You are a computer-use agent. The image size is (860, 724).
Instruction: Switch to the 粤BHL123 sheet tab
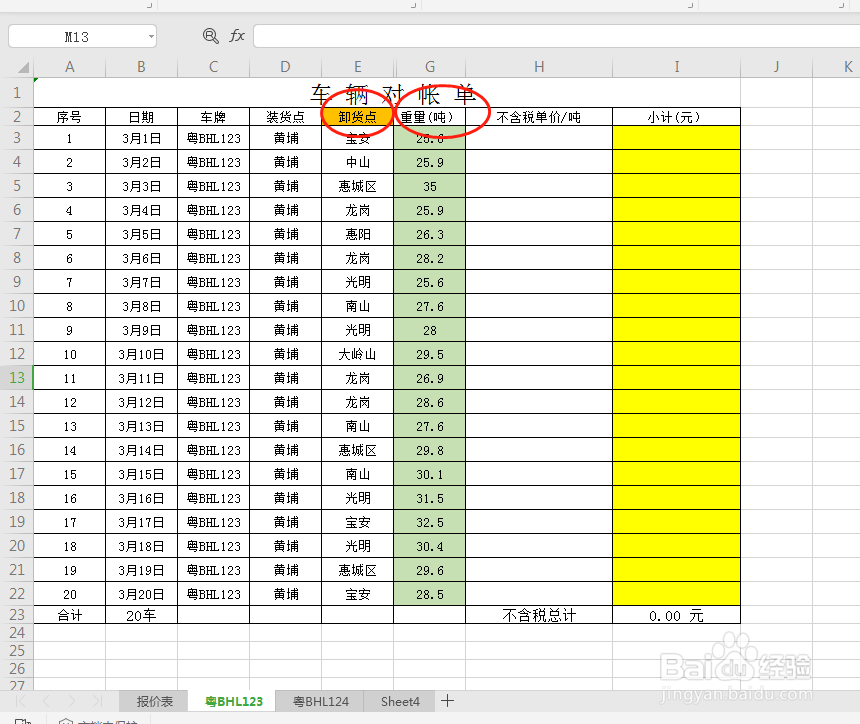tap(234, 702)
